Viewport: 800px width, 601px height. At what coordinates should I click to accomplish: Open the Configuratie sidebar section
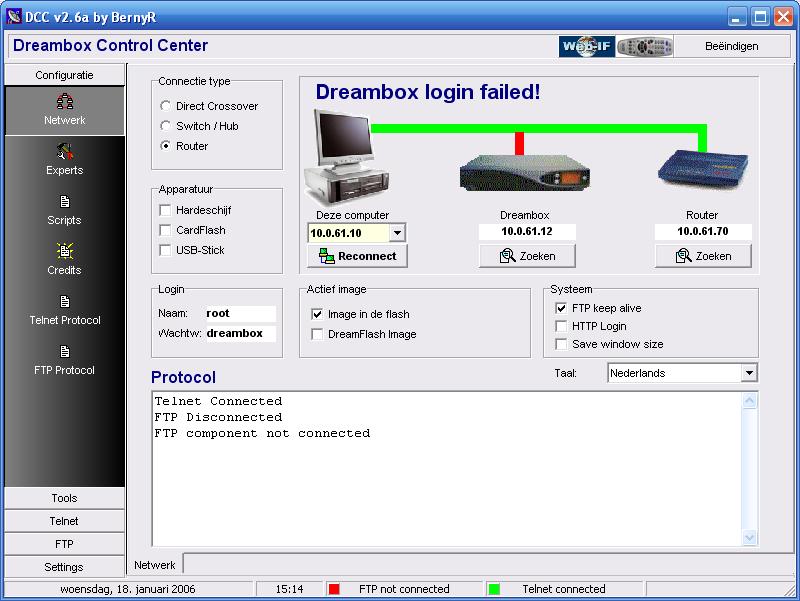tap(64, 75)
